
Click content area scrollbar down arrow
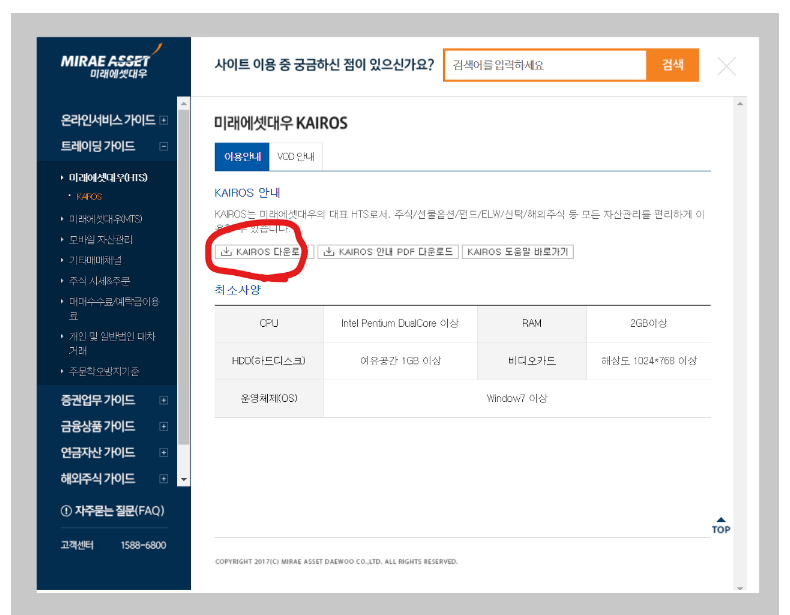pyautogui.click(x=740, y=588)
